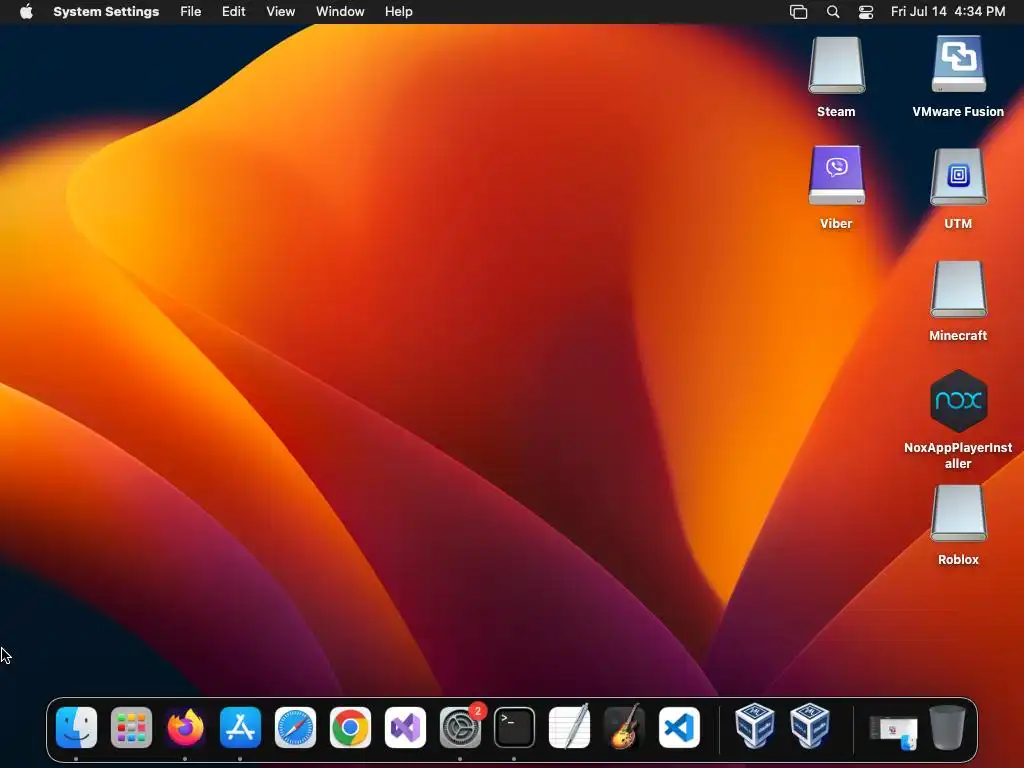Open the System Settings app menu
The width and height of the screenshot is (1024, 768).
(106, 12)
